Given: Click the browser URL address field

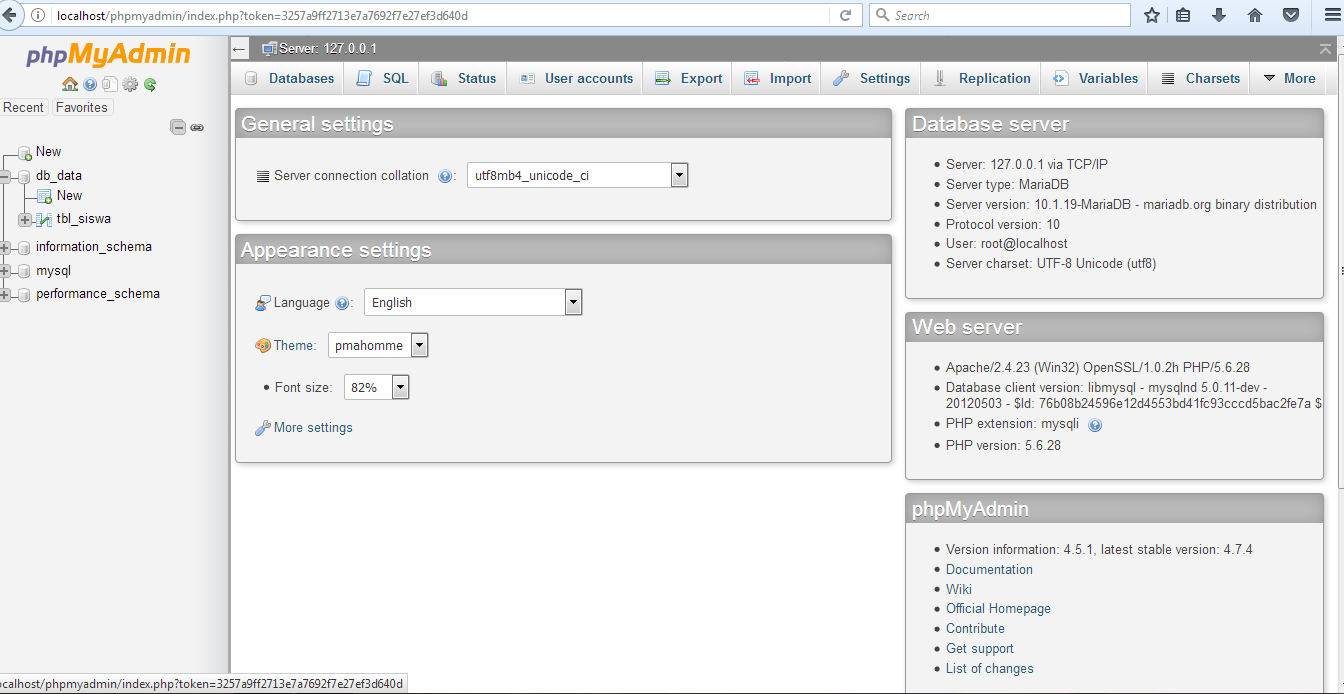Looking at the screenshot, I should [440, 15].
